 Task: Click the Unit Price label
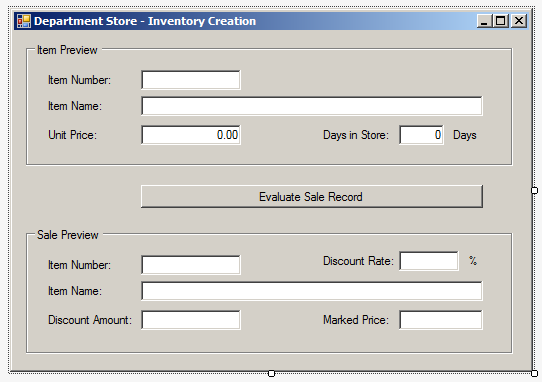coord(73,135)
